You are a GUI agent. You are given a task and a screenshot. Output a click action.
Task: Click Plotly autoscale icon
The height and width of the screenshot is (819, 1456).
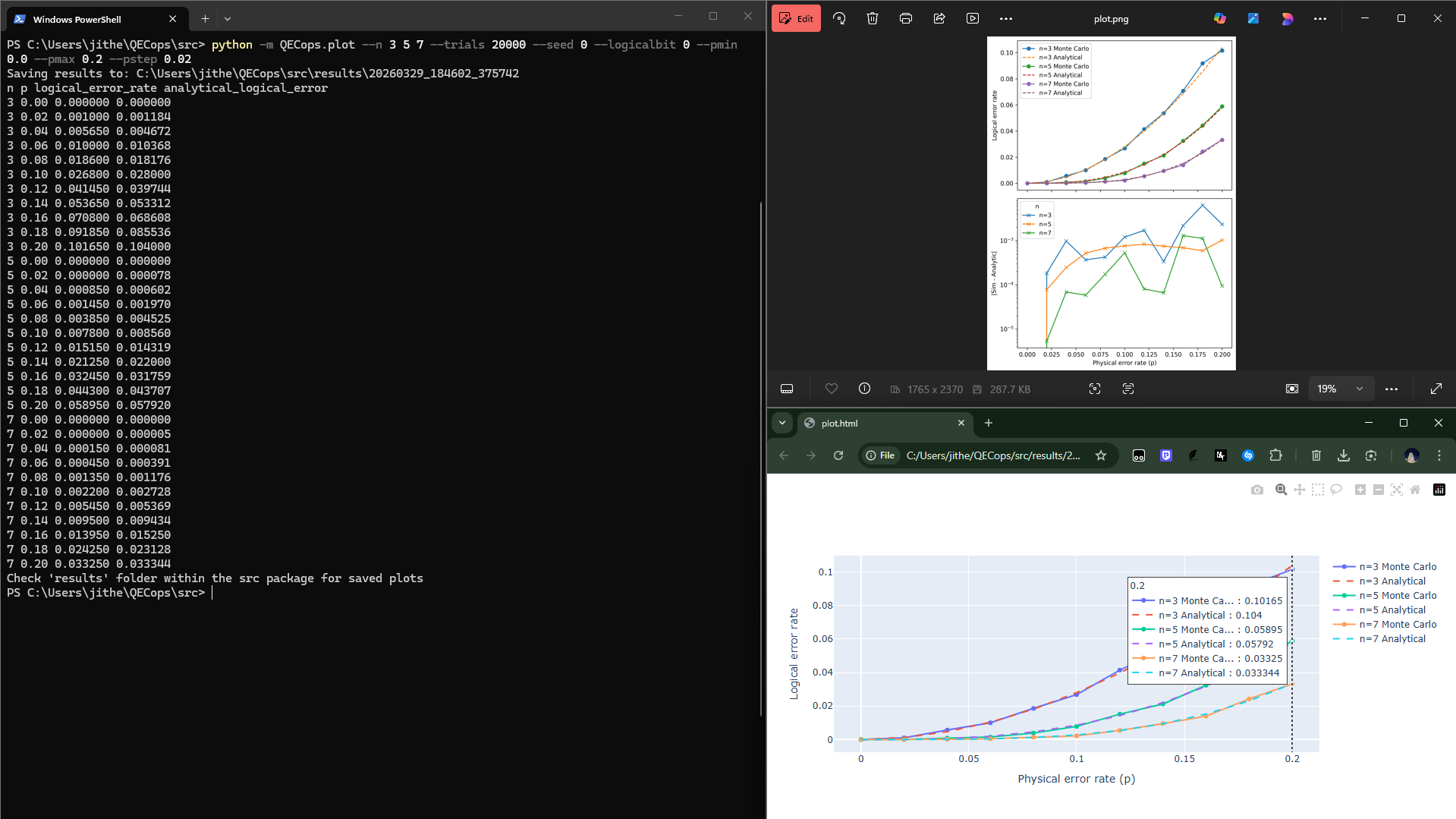click(1397, 490)
